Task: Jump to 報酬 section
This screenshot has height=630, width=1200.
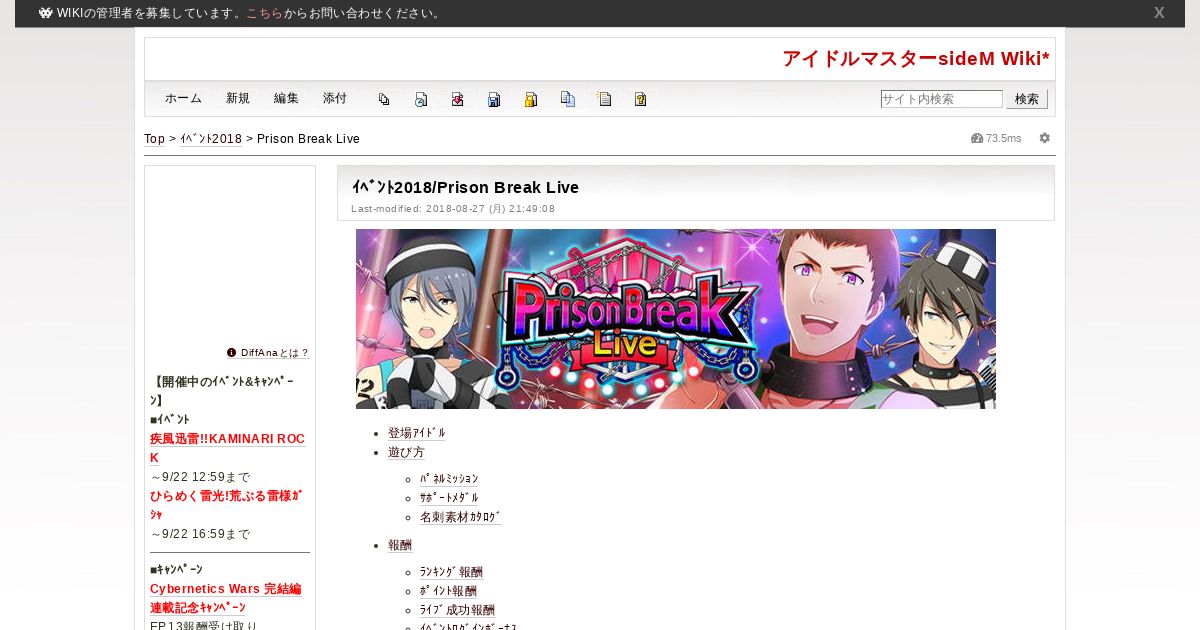Action: click(x=400, y=545)
